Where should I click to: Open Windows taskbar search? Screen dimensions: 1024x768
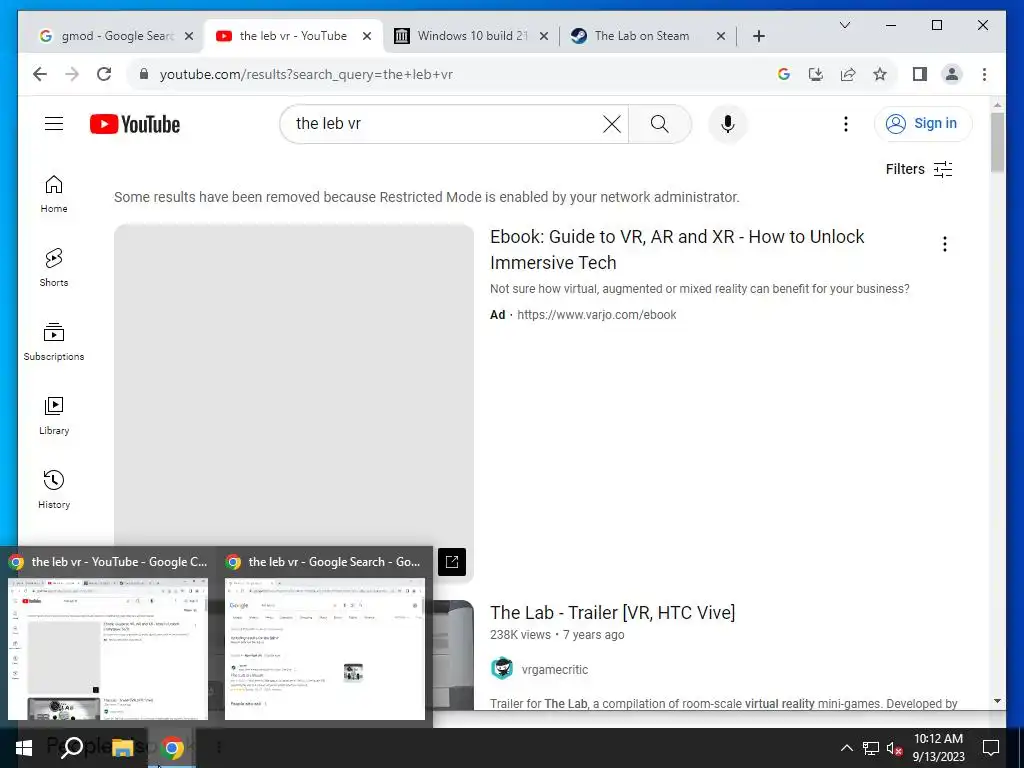72,747
